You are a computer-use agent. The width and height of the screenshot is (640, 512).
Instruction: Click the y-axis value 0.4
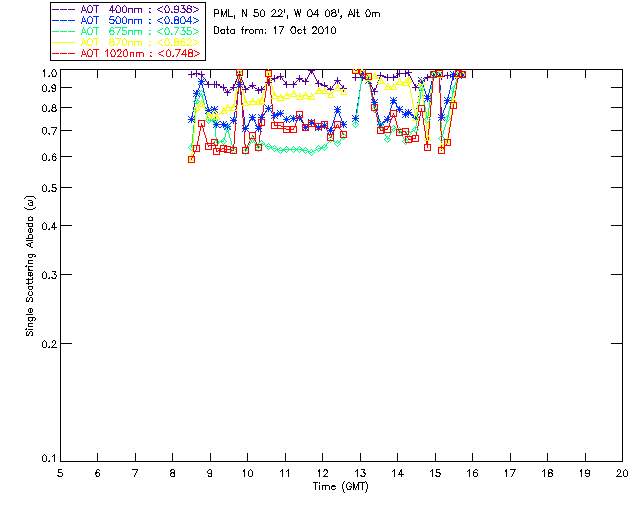(x=49, y=226)
